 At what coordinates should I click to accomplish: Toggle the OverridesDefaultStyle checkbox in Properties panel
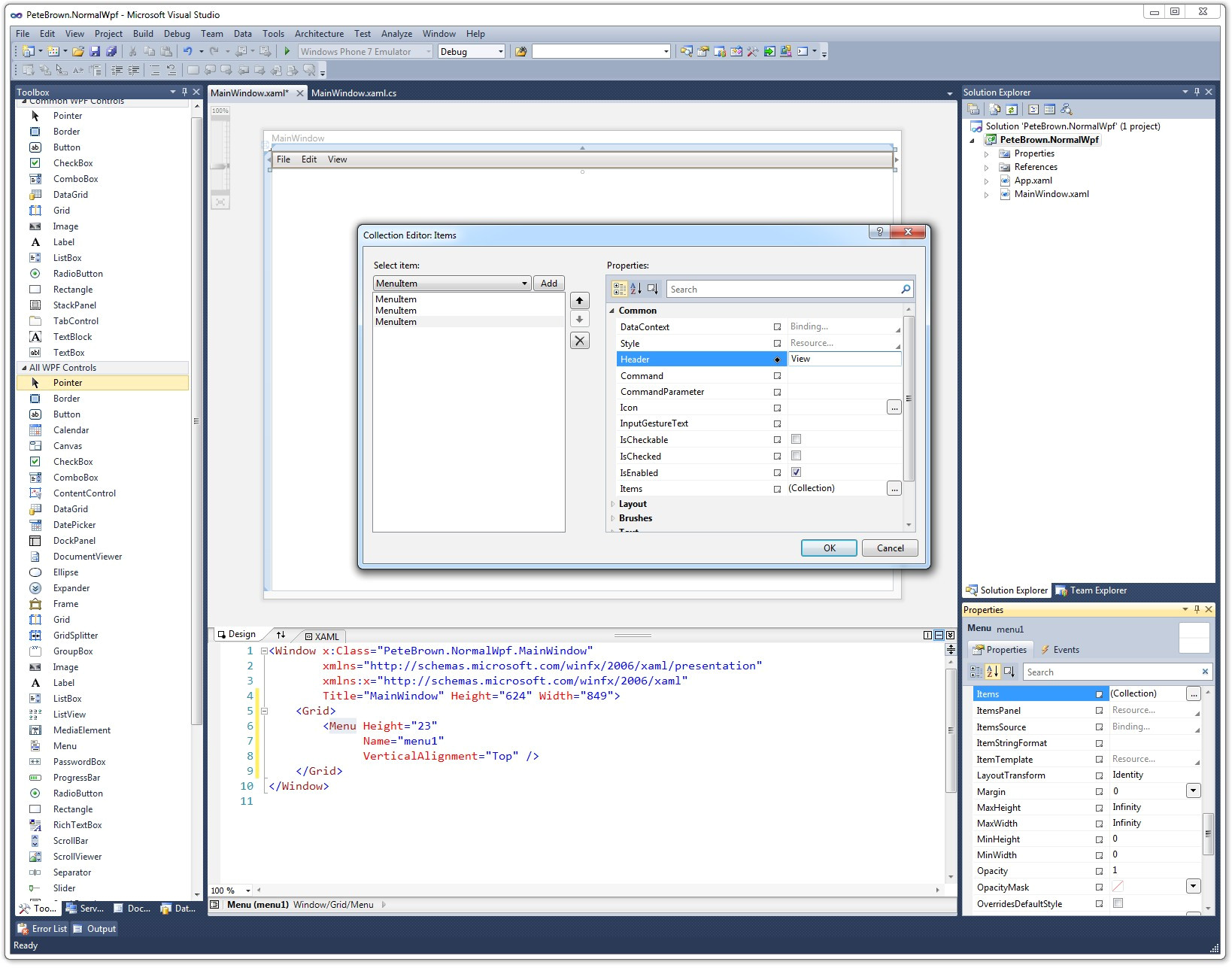pyautogui.click(x=1118, y=903)
